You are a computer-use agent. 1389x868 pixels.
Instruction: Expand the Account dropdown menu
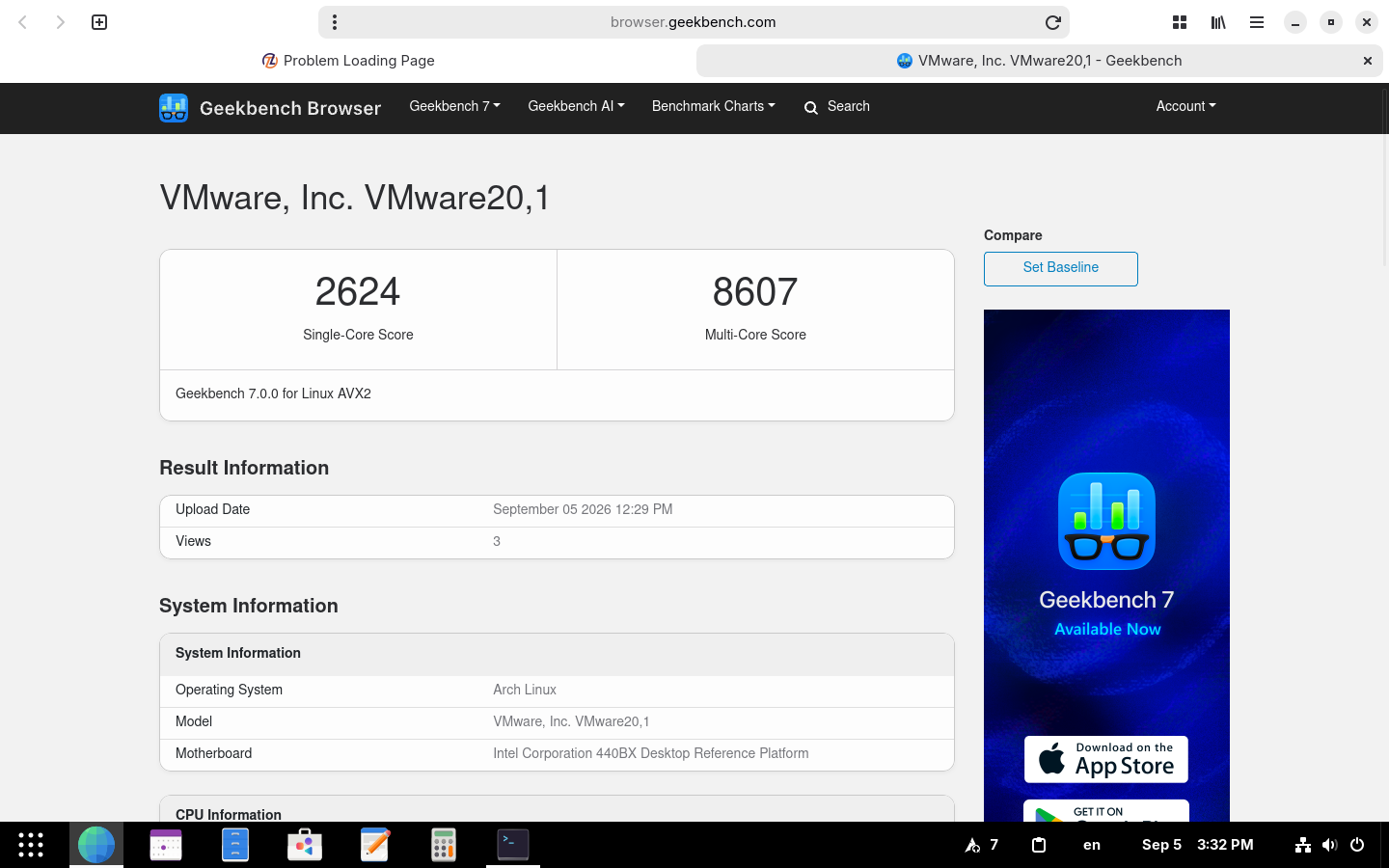pos(1185,106)
